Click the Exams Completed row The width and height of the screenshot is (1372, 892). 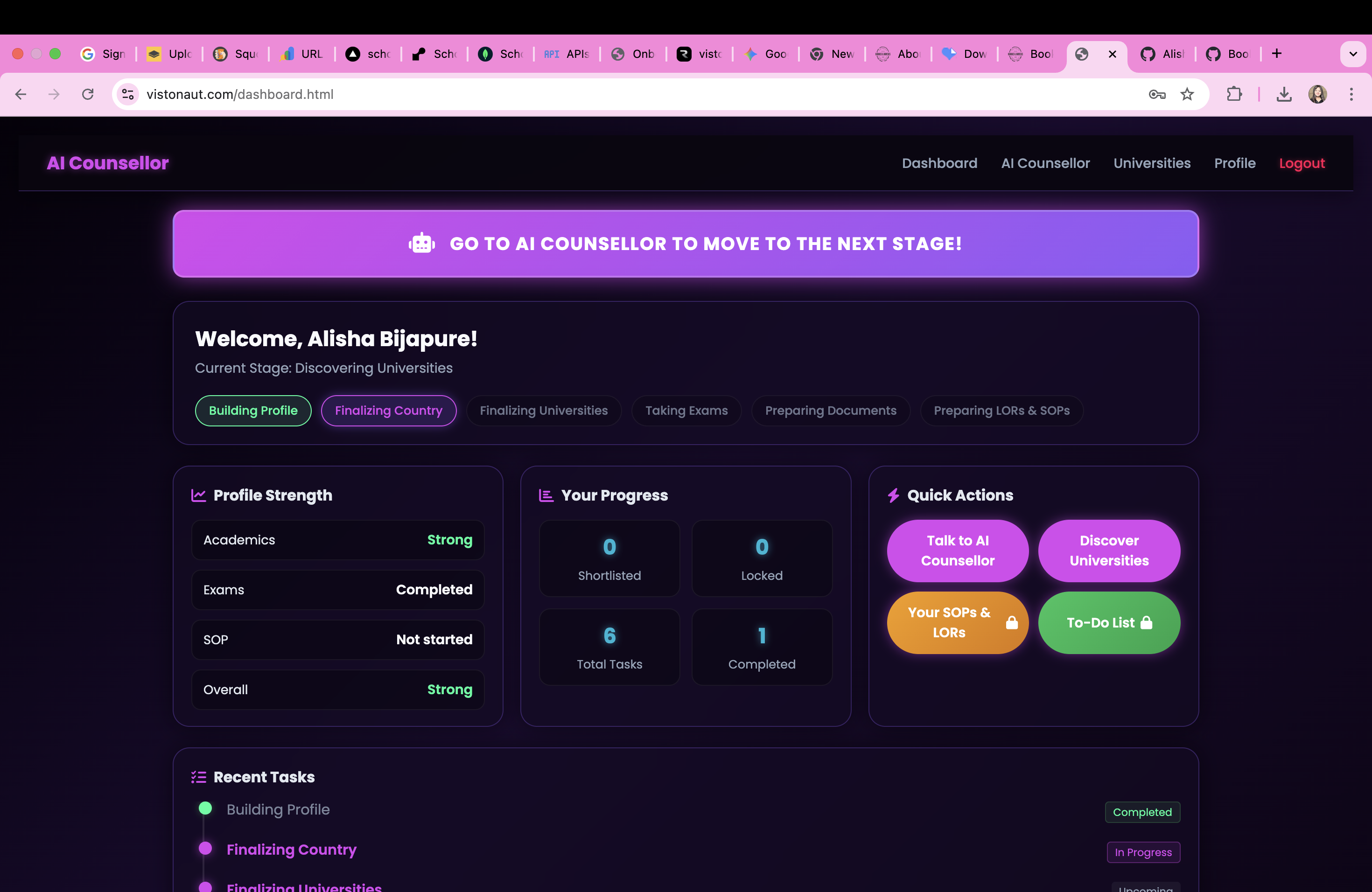click(338, 590)
